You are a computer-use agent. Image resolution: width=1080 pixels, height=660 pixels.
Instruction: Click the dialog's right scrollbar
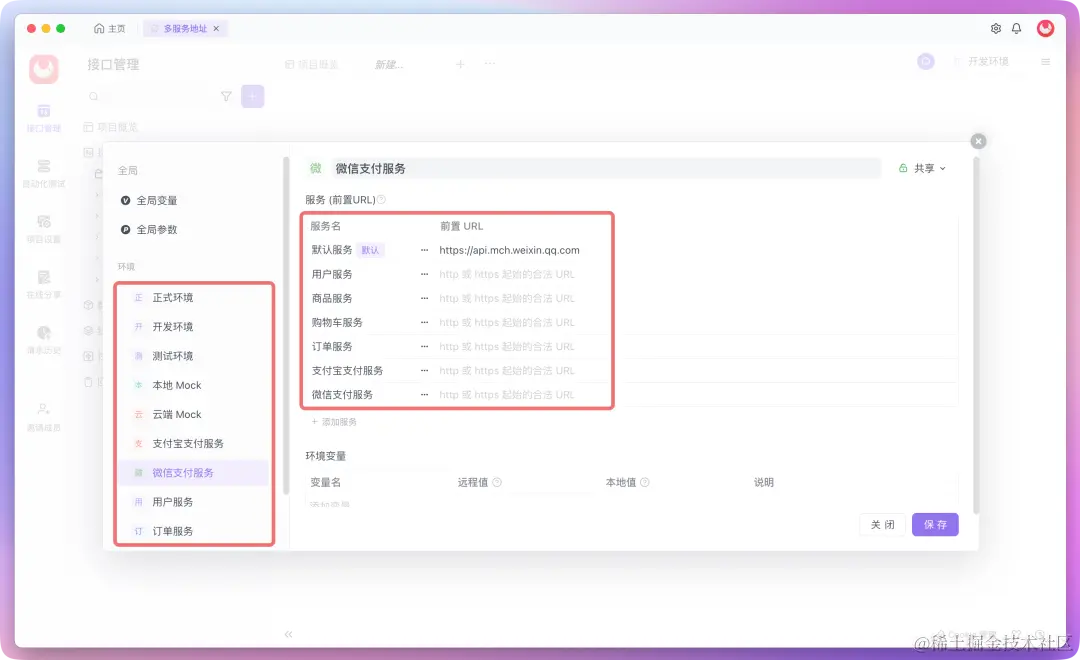(x=976, y=336)
